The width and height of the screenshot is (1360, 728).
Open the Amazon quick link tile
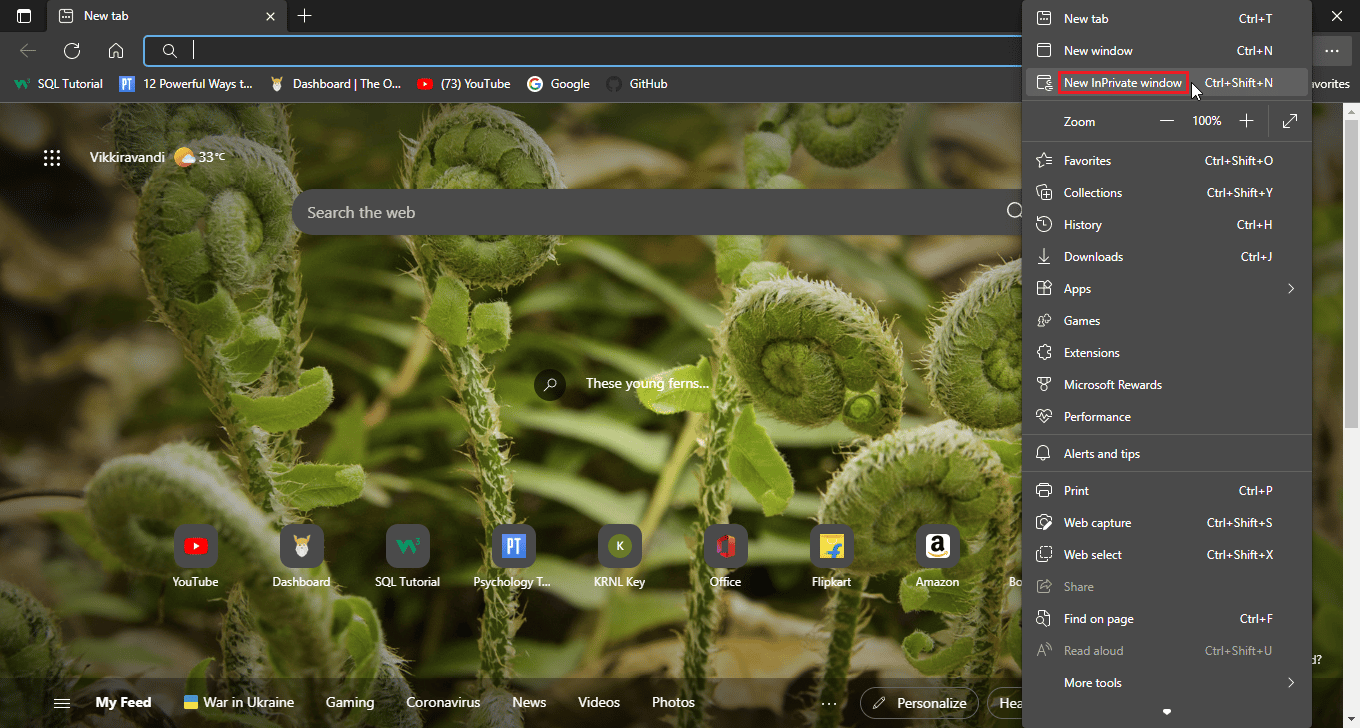[x=937, y=547]
